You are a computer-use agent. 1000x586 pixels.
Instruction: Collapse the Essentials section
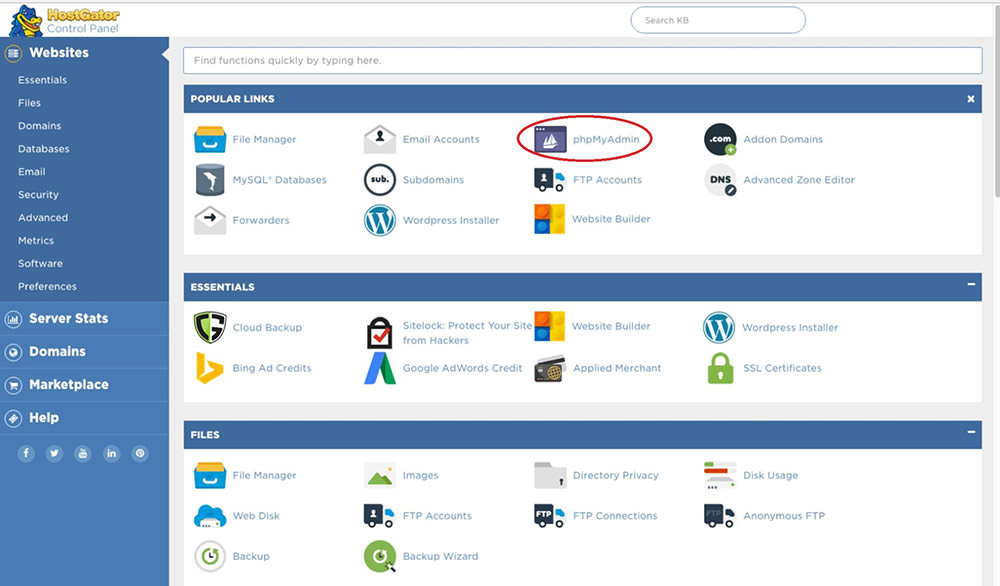[971, 284]
